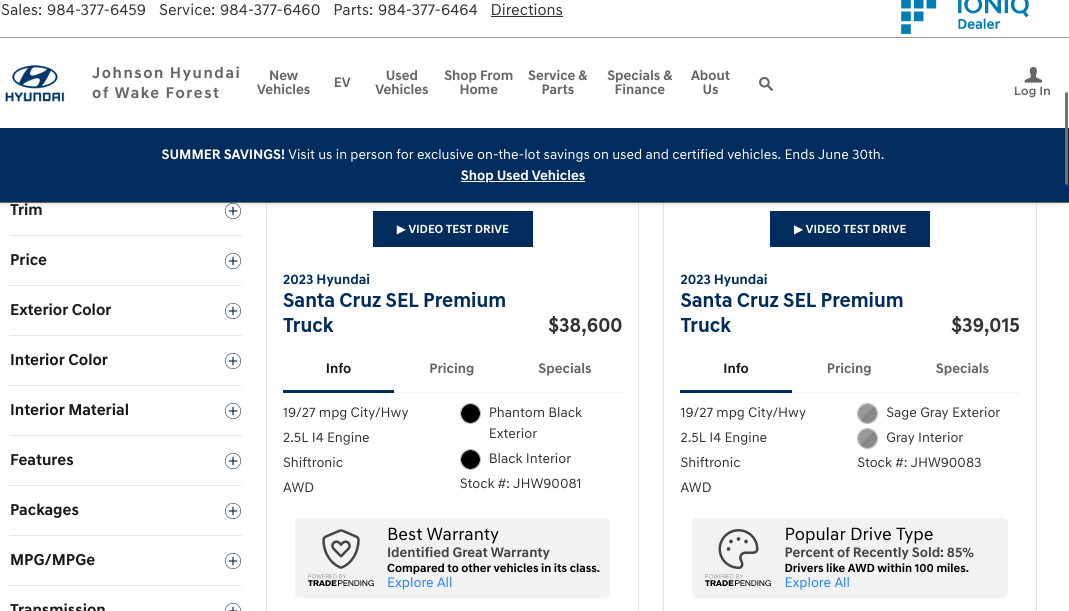Play Video Test Drive for Phantom Black truck
1069x611 pixels.
point(452,229)
